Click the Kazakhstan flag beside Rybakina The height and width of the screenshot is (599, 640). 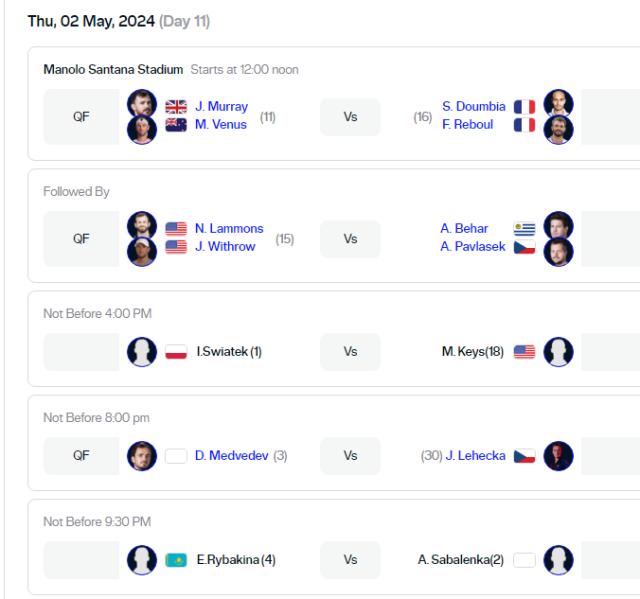point(176,560)
